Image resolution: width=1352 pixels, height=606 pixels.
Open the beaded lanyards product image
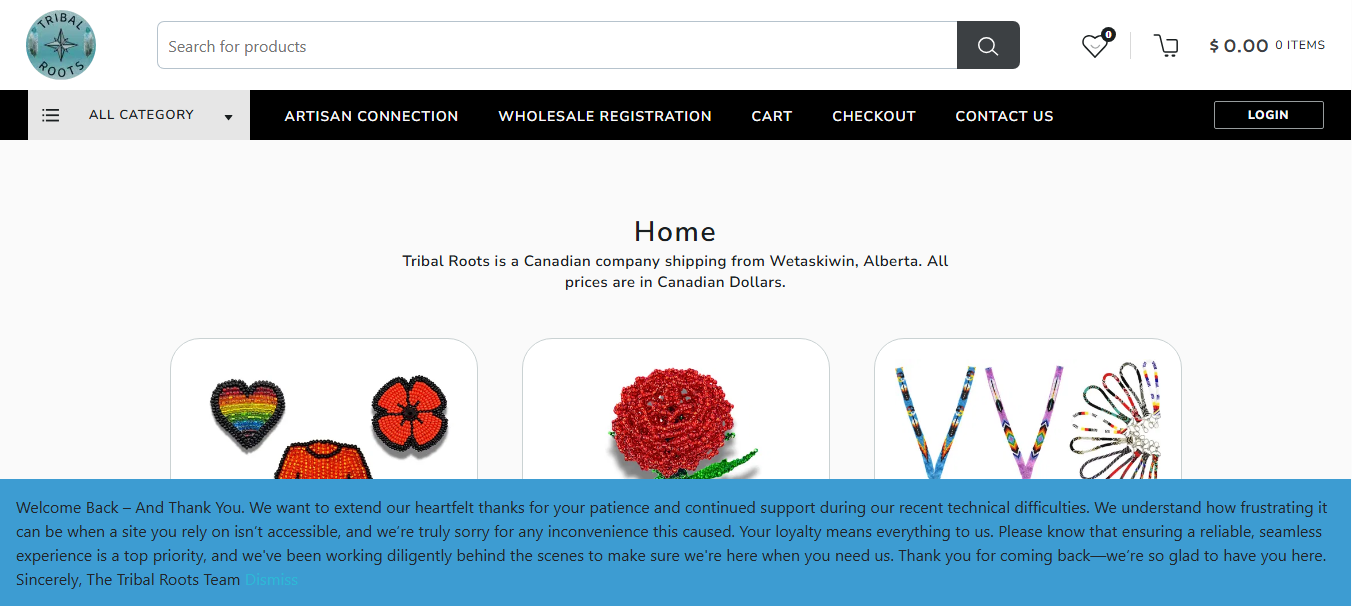(x=1027, y=420)
